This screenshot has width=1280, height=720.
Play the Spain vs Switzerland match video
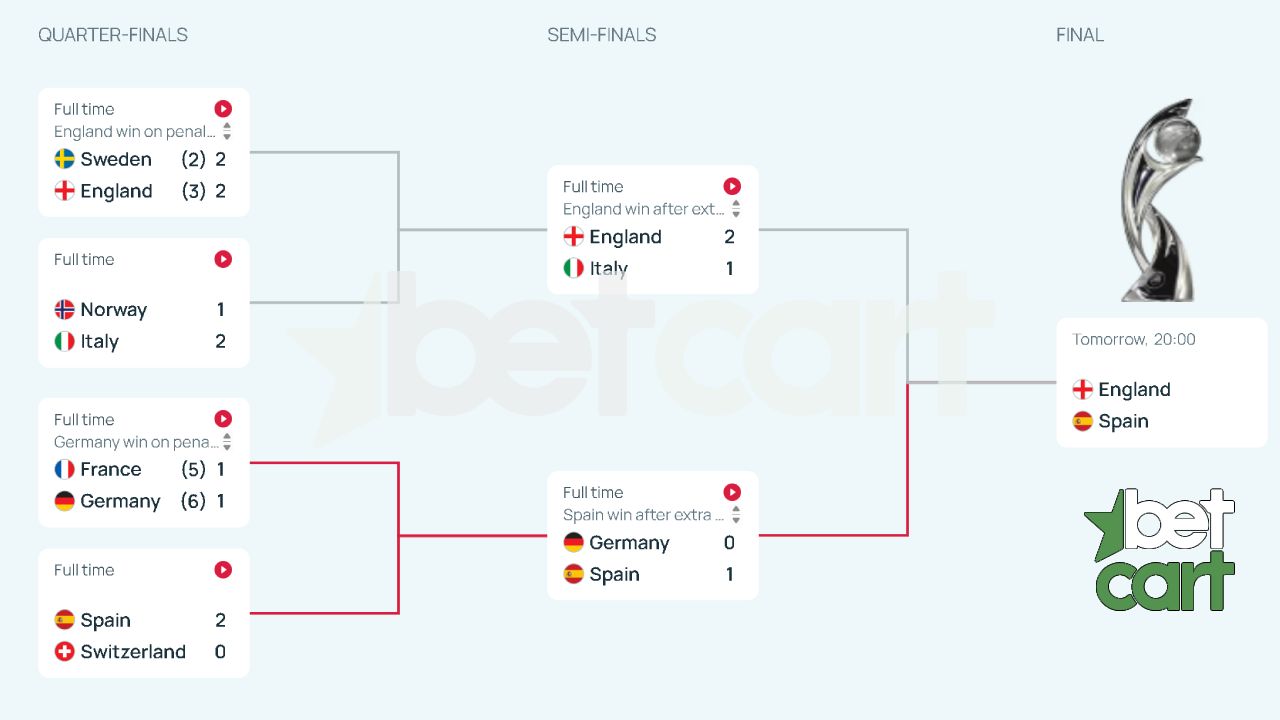click(x=223, y=570)
